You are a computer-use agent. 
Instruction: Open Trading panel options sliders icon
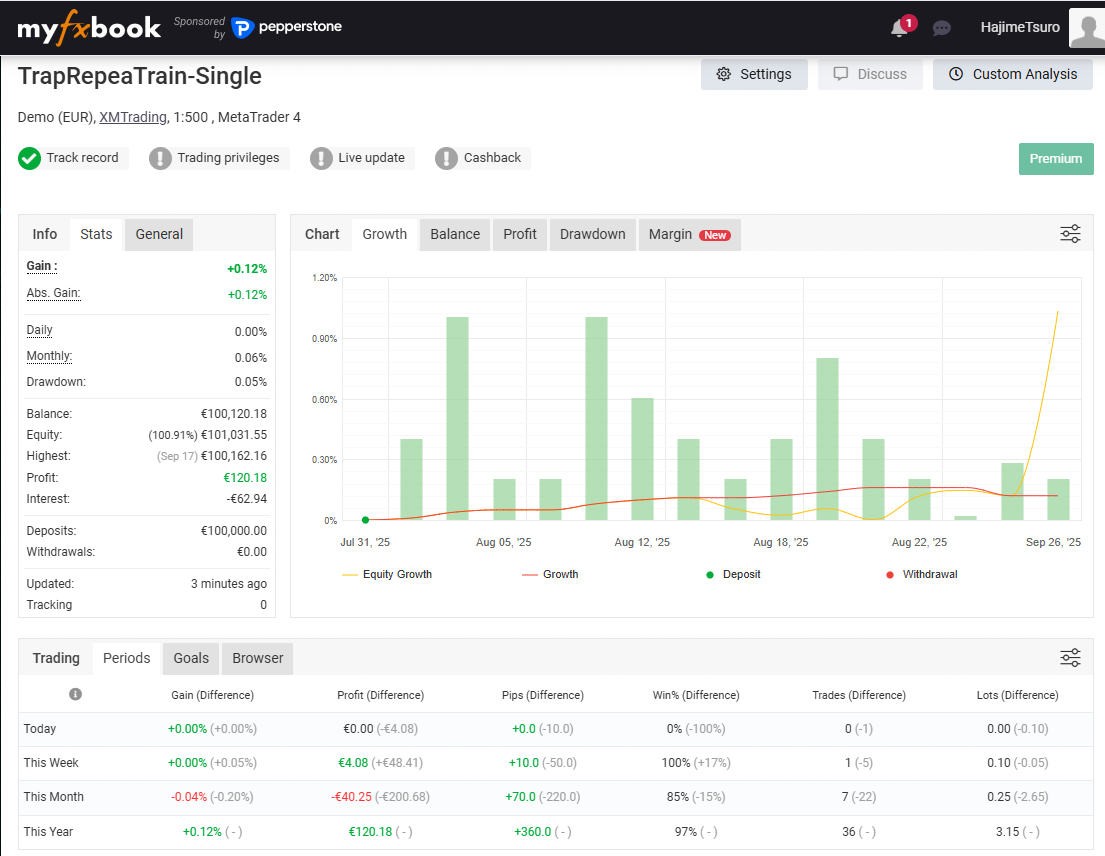coord(1070,658)
